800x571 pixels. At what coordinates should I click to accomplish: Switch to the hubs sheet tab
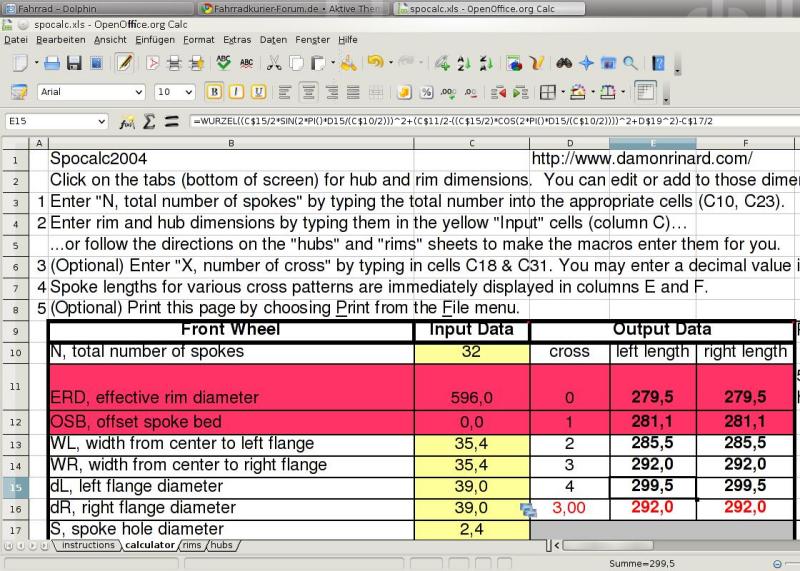click(221, 545)
